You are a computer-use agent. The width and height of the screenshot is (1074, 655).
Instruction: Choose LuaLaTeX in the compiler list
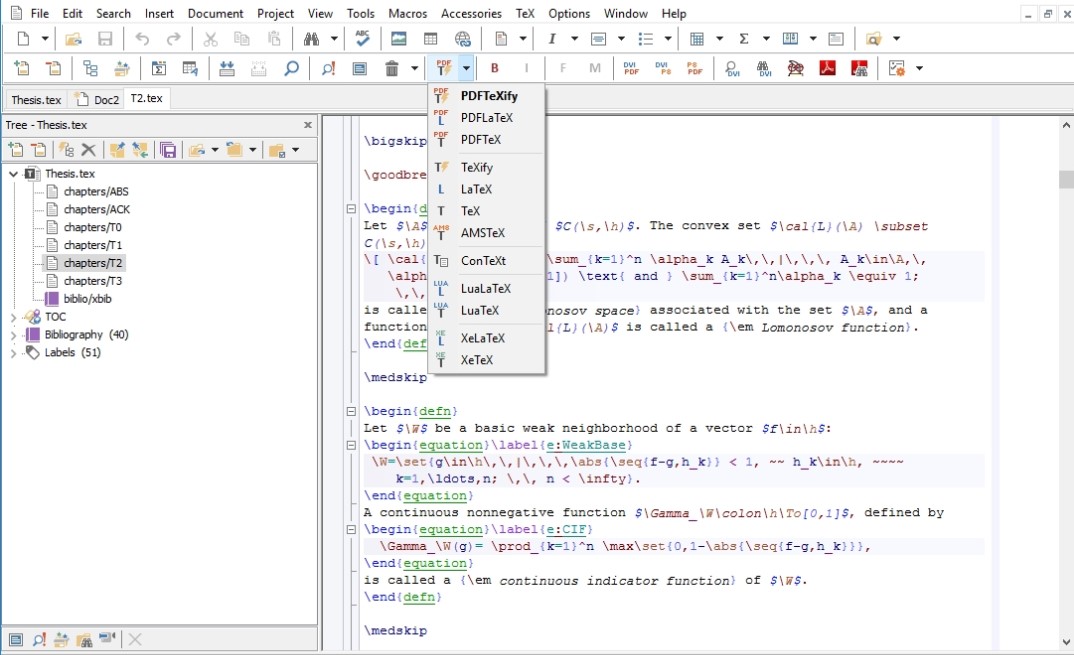485,288
